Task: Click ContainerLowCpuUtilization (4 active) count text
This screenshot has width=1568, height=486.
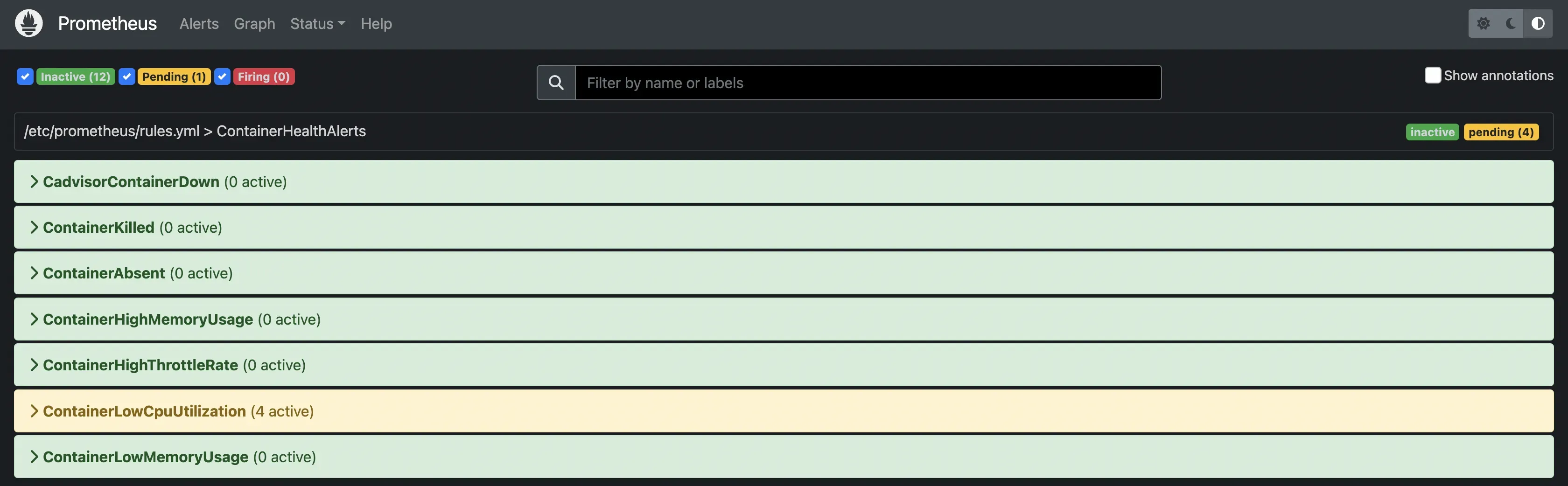Action: [x=282, y=411]
